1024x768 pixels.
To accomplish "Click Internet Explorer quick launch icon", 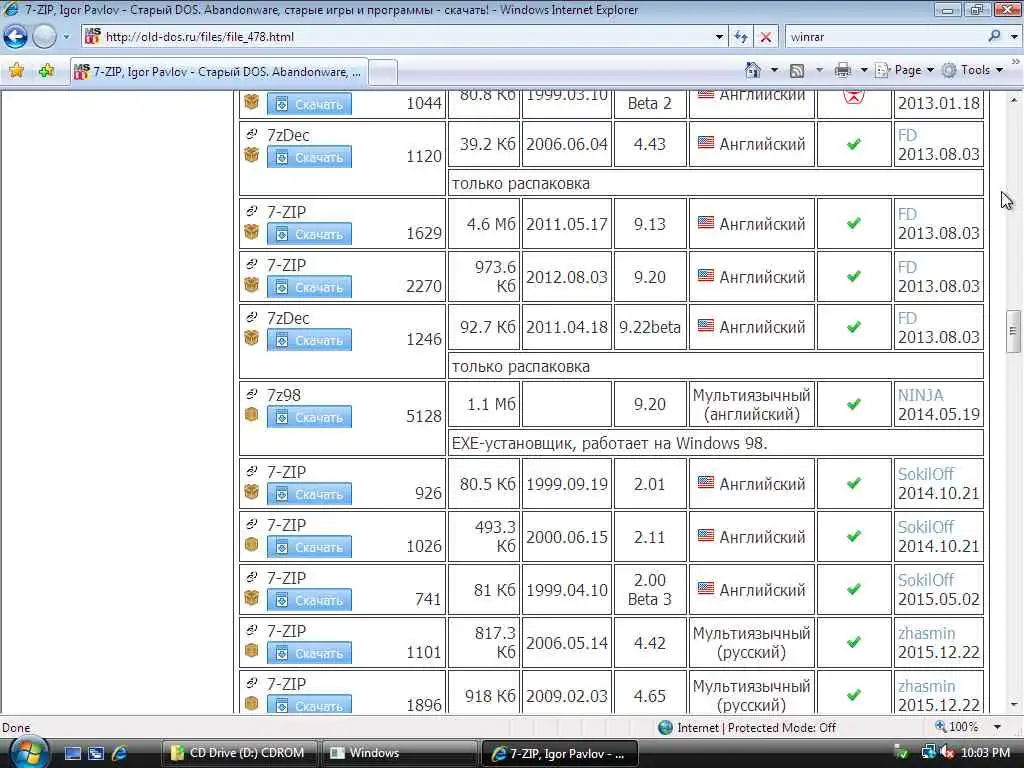I will pyautogui.click(x=120, y=754).
